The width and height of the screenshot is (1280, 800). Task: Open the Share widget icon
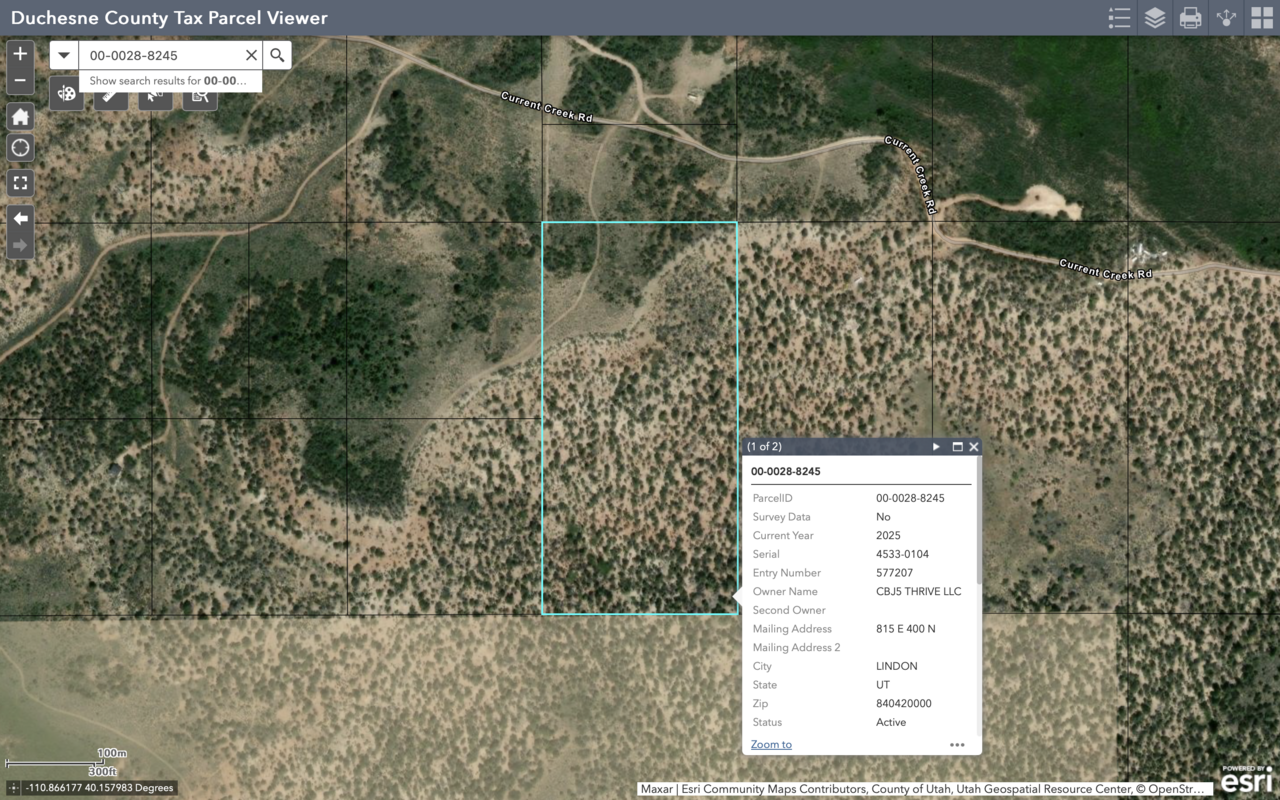tap(1226, 18)
